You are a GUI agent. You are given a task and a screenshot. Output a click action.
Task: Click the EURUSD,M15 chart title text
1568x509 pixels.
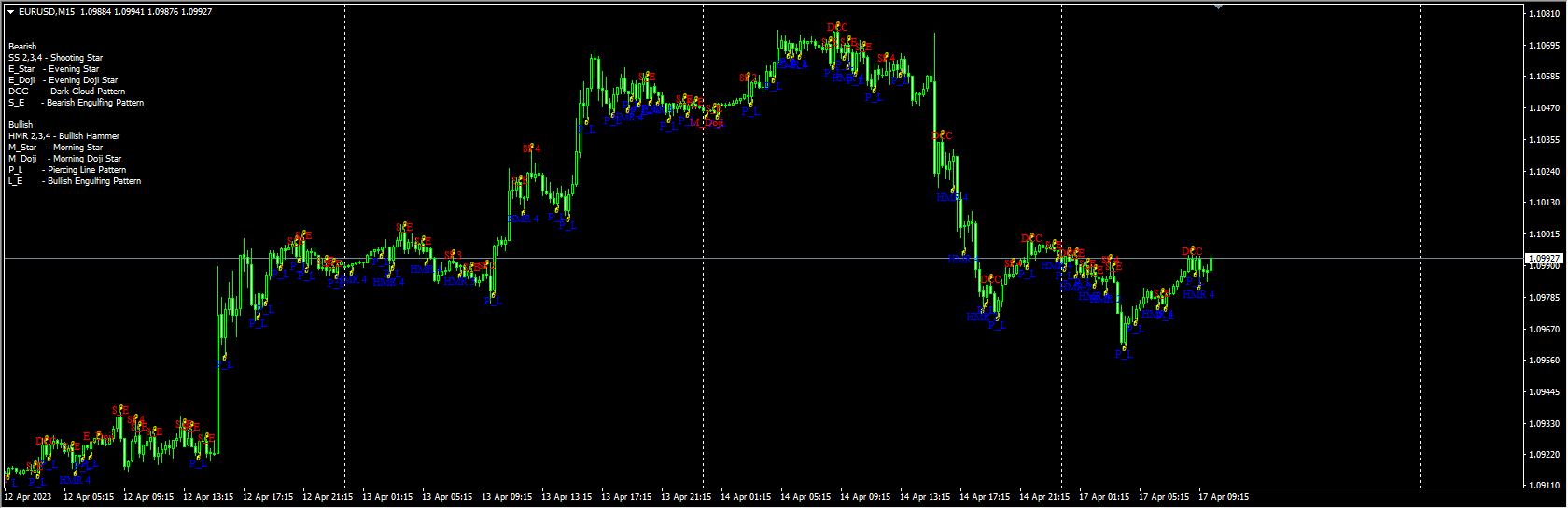pyautogui.click(x=48, y=12)
